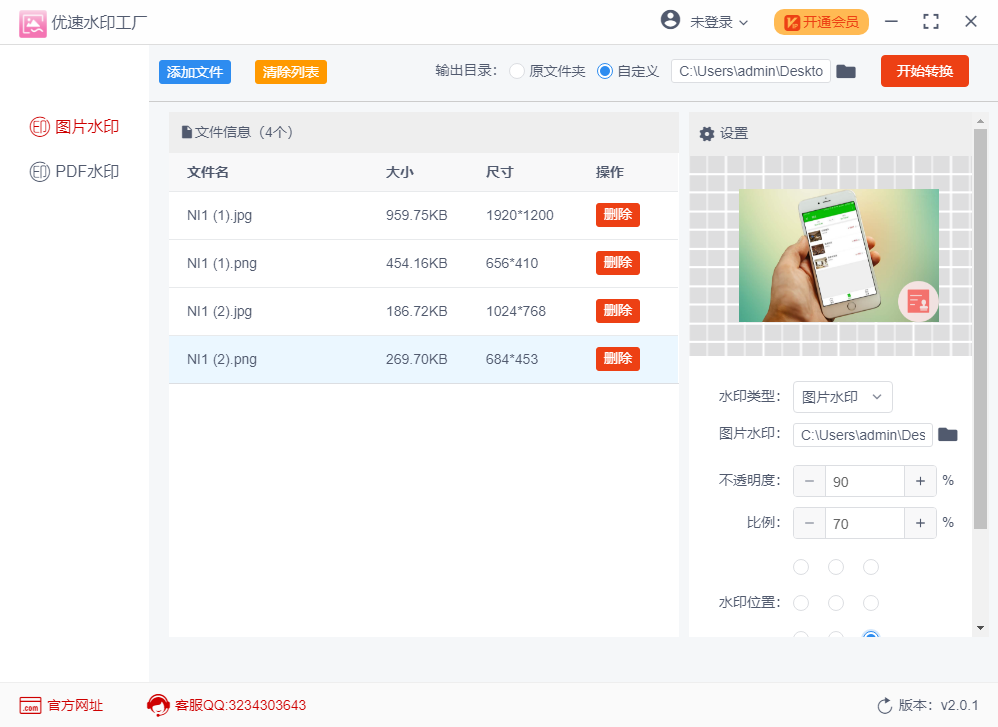
Task: Click the 优速水印工厂 app logo
Action: [33, 22]
